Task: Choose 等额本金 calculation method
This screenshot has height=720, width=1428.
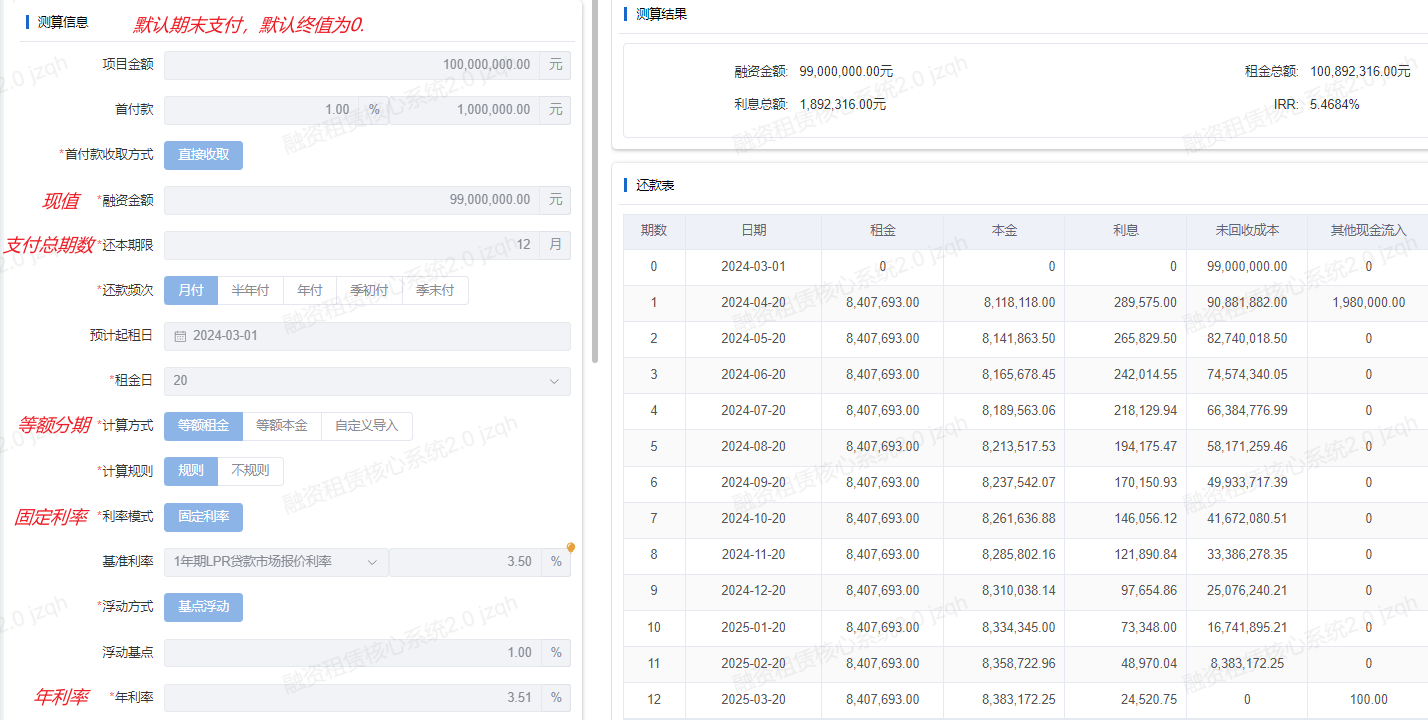Action: pyautogui.click(x=282, y=425)
